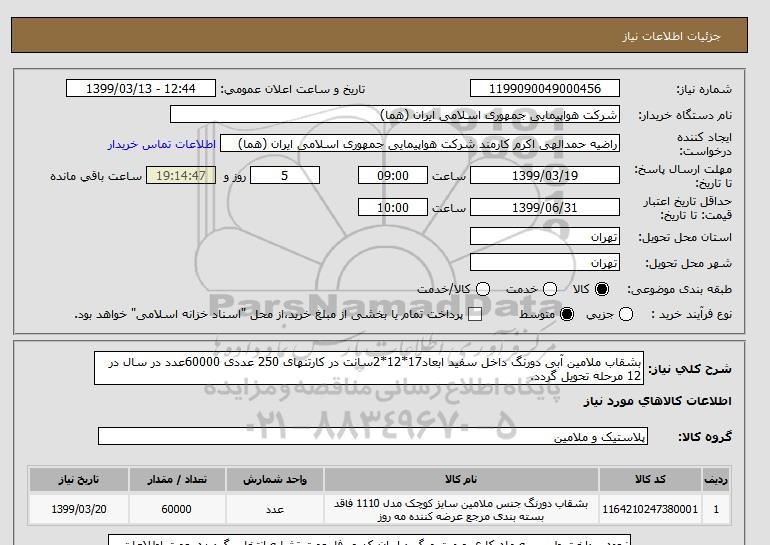Open the اطلاعات تماس خریدار link
This screenshot has height=545, width=770.
[162, 144]
